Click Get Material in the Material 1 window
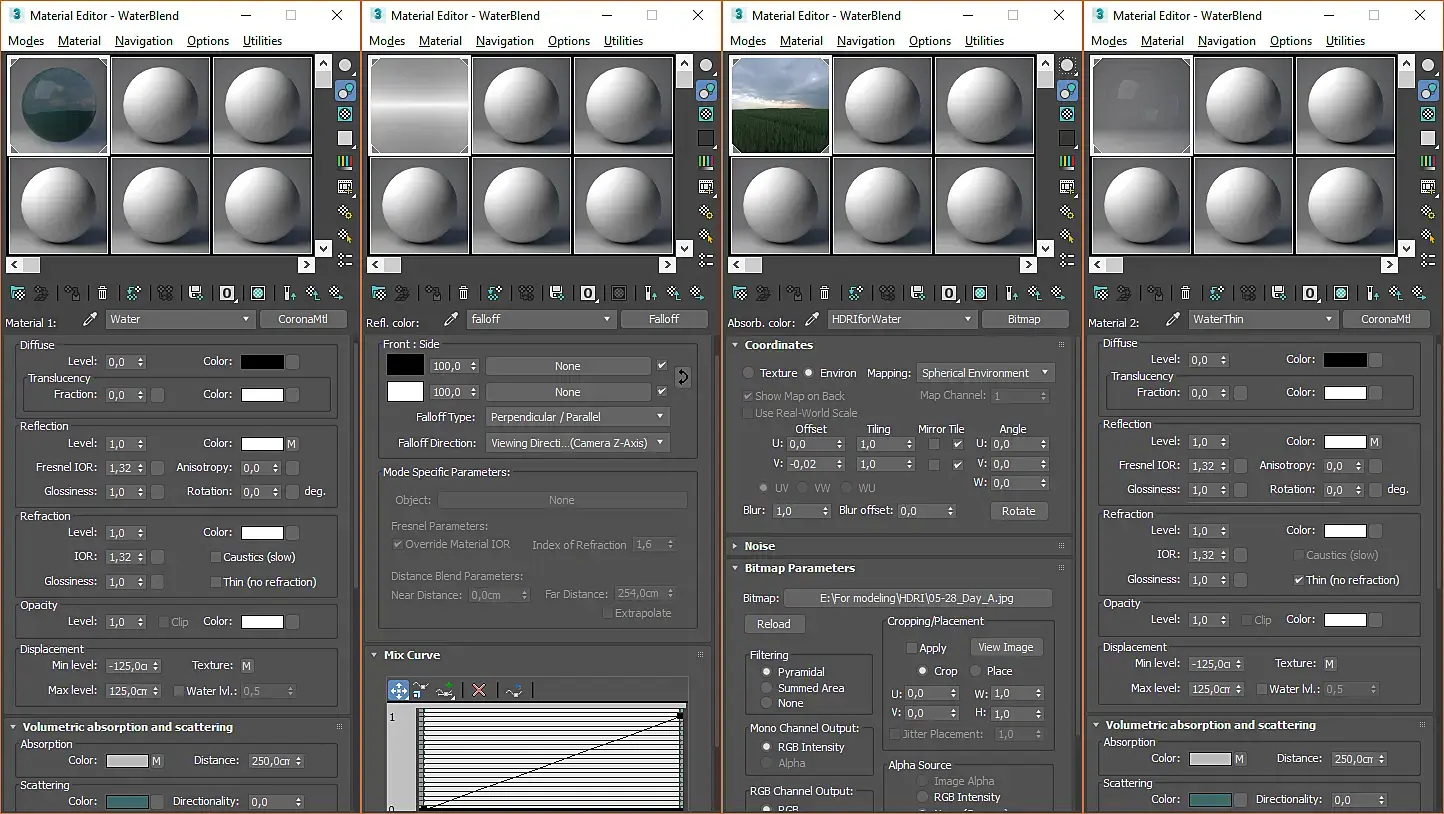1444x814 pixels. (17, 293)
